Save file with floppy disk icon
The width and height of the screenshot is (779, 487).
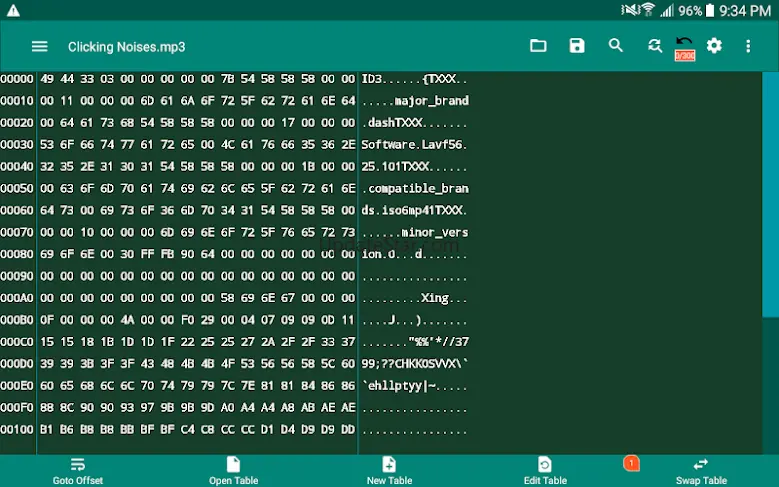pos(577,46)
